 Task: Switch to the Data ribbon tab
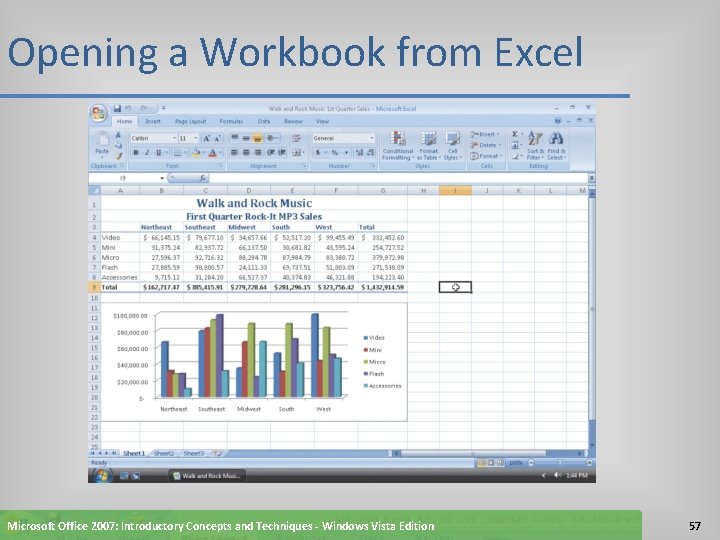point(264,121)
